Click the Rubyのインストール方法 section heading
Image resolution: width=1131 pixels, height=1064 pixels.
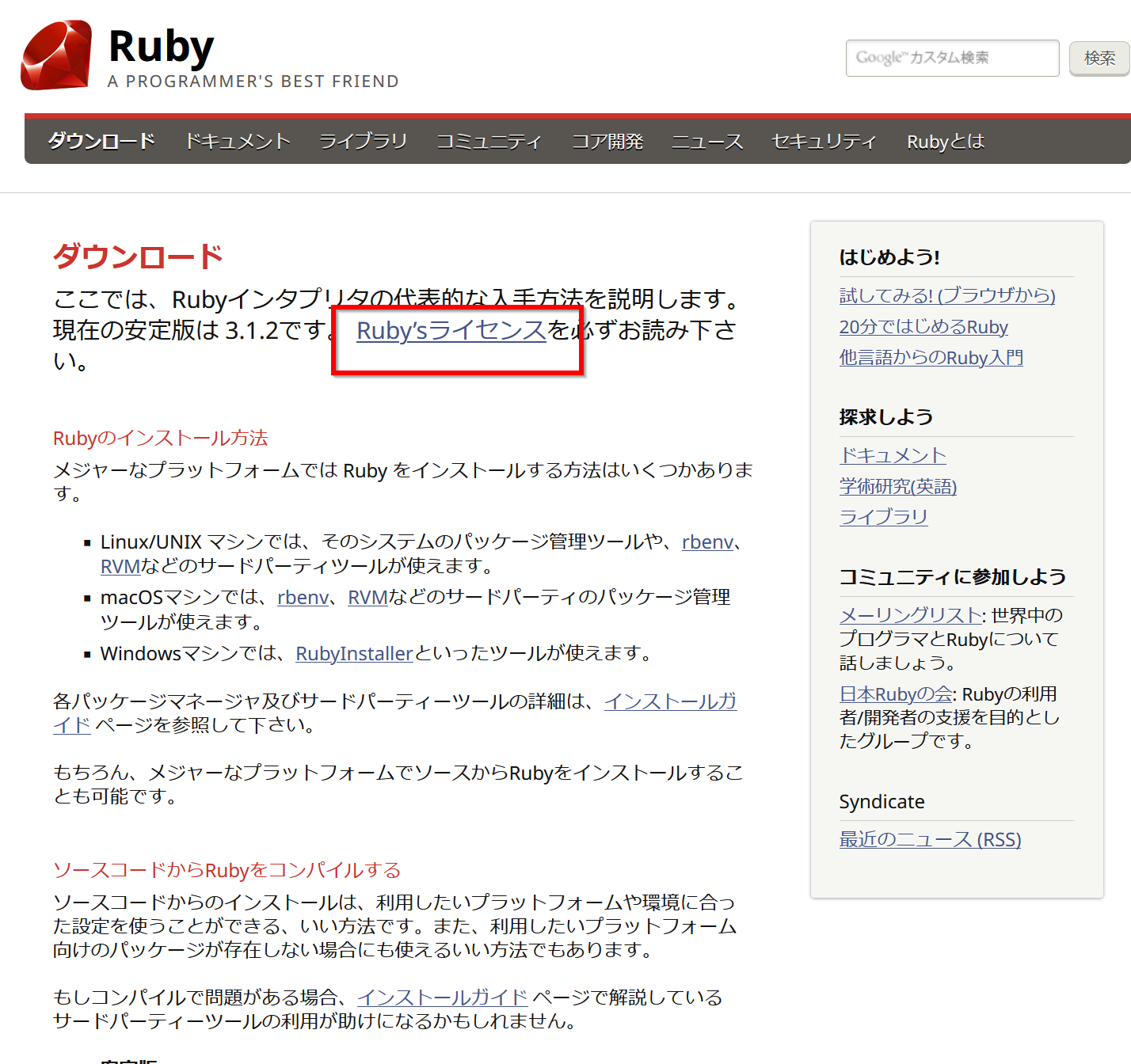[161, 438]
